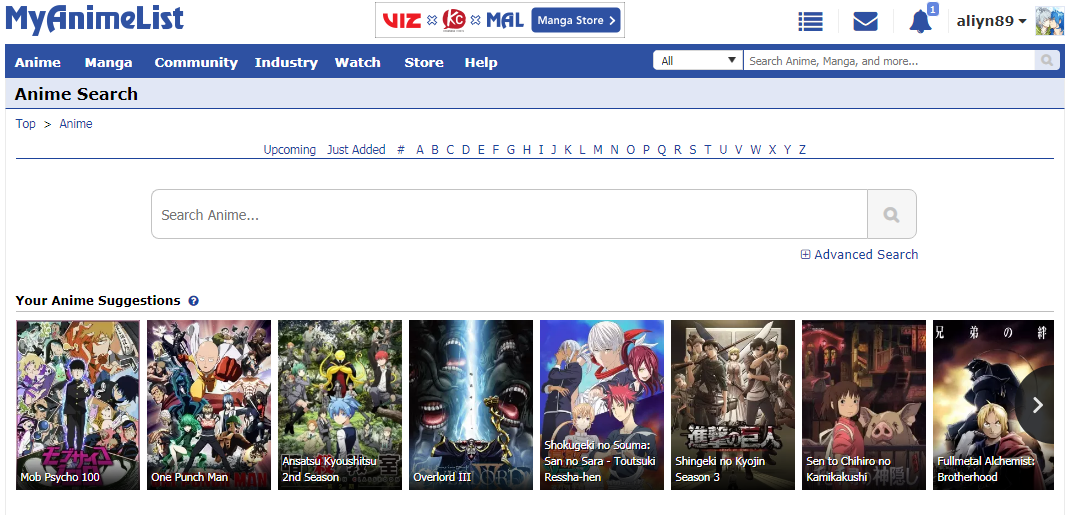This screenshot has width=1081, height=515.
Task: Open the Fullmetal Alchemist: Brotherhood thumbnail
Action: pos(993,405)
